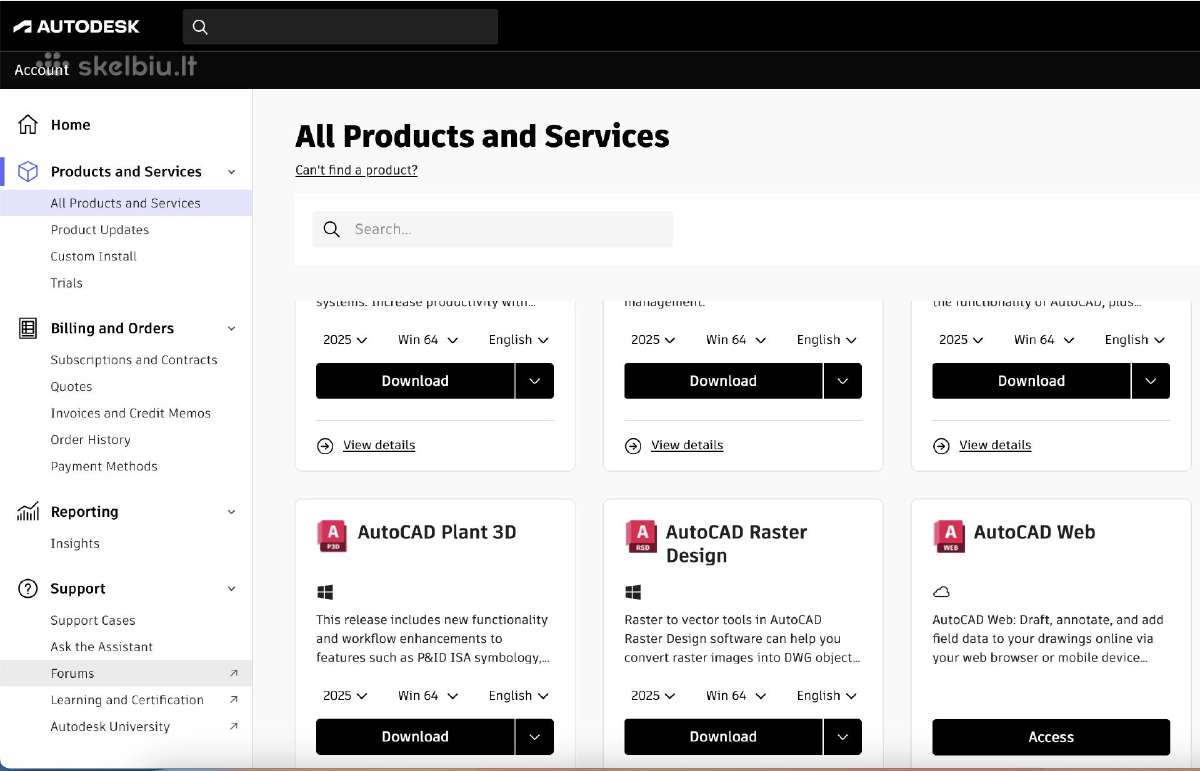1200x771 pixels.
Task: Click the Home house icon
Action: tap(28, 125)
